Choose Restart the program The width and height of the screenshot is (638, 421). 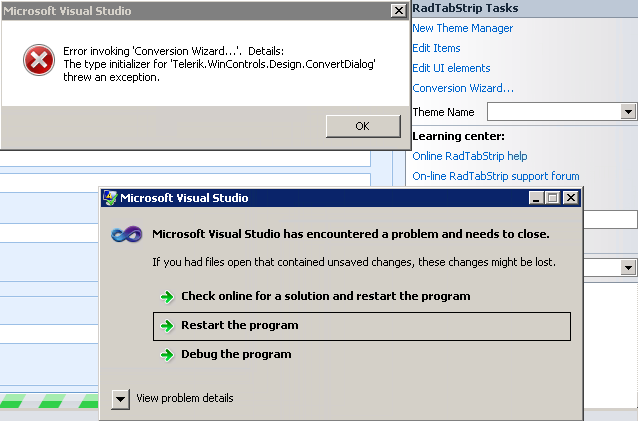pos(362,326)
